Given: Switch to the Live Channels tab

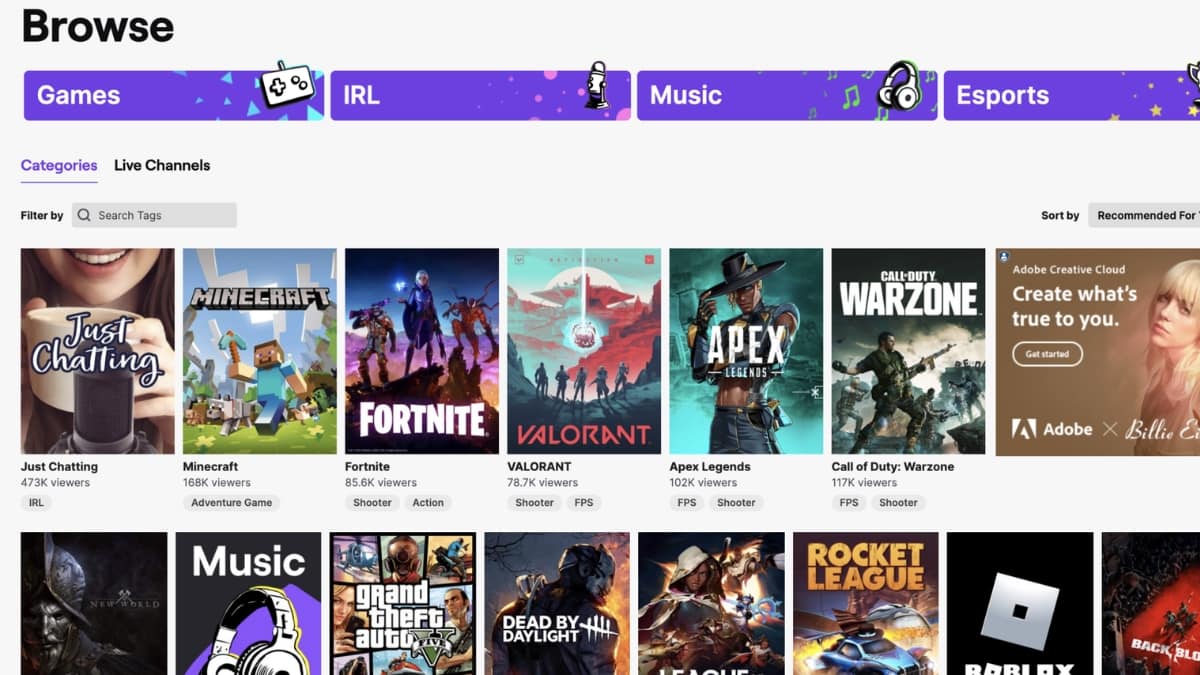Looking at the screenshot, I should pos(162,165).
